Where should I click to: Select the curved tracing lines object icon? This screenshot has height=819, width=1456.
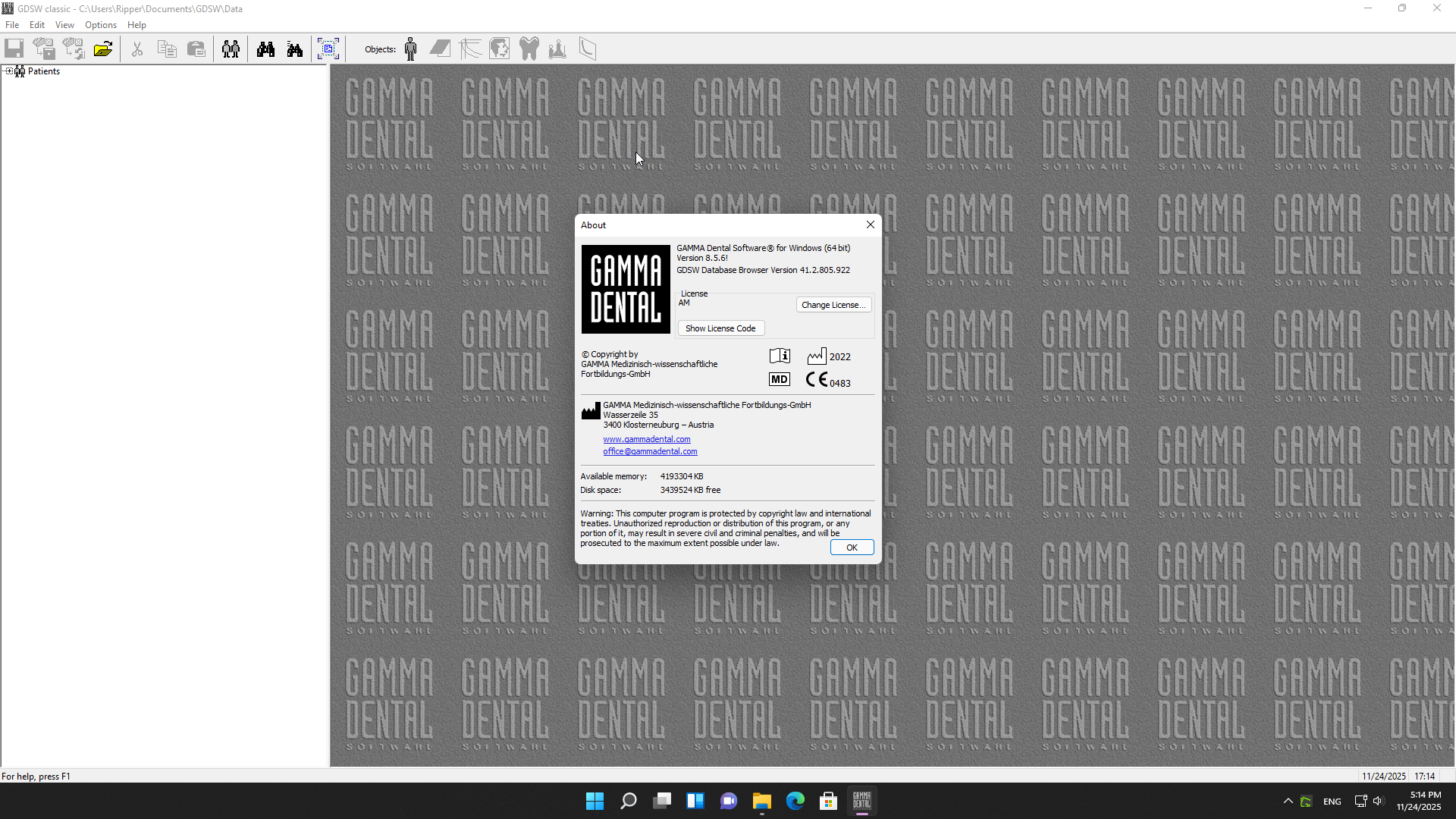tap(470, 49)
